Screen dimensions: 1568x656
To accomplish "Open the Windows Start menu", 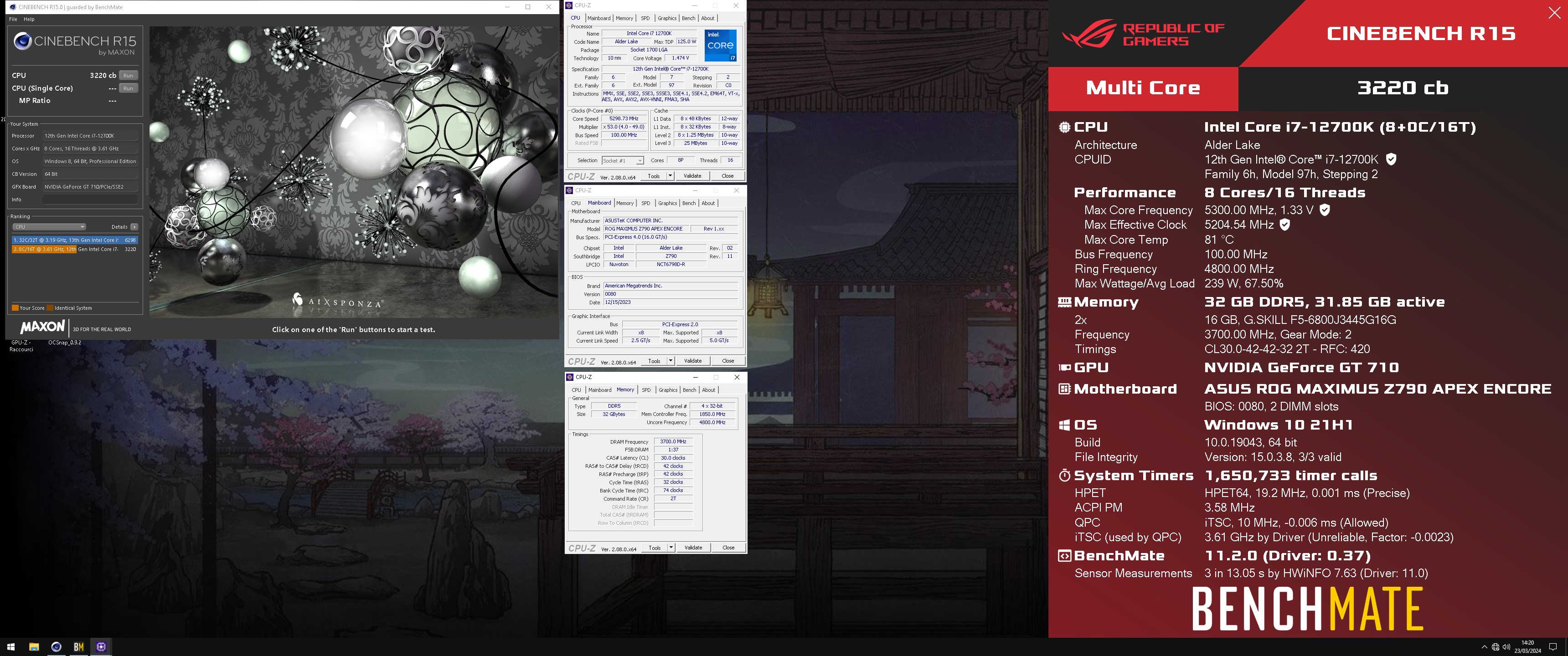I will pyautogui.click(x=11, y=647).
